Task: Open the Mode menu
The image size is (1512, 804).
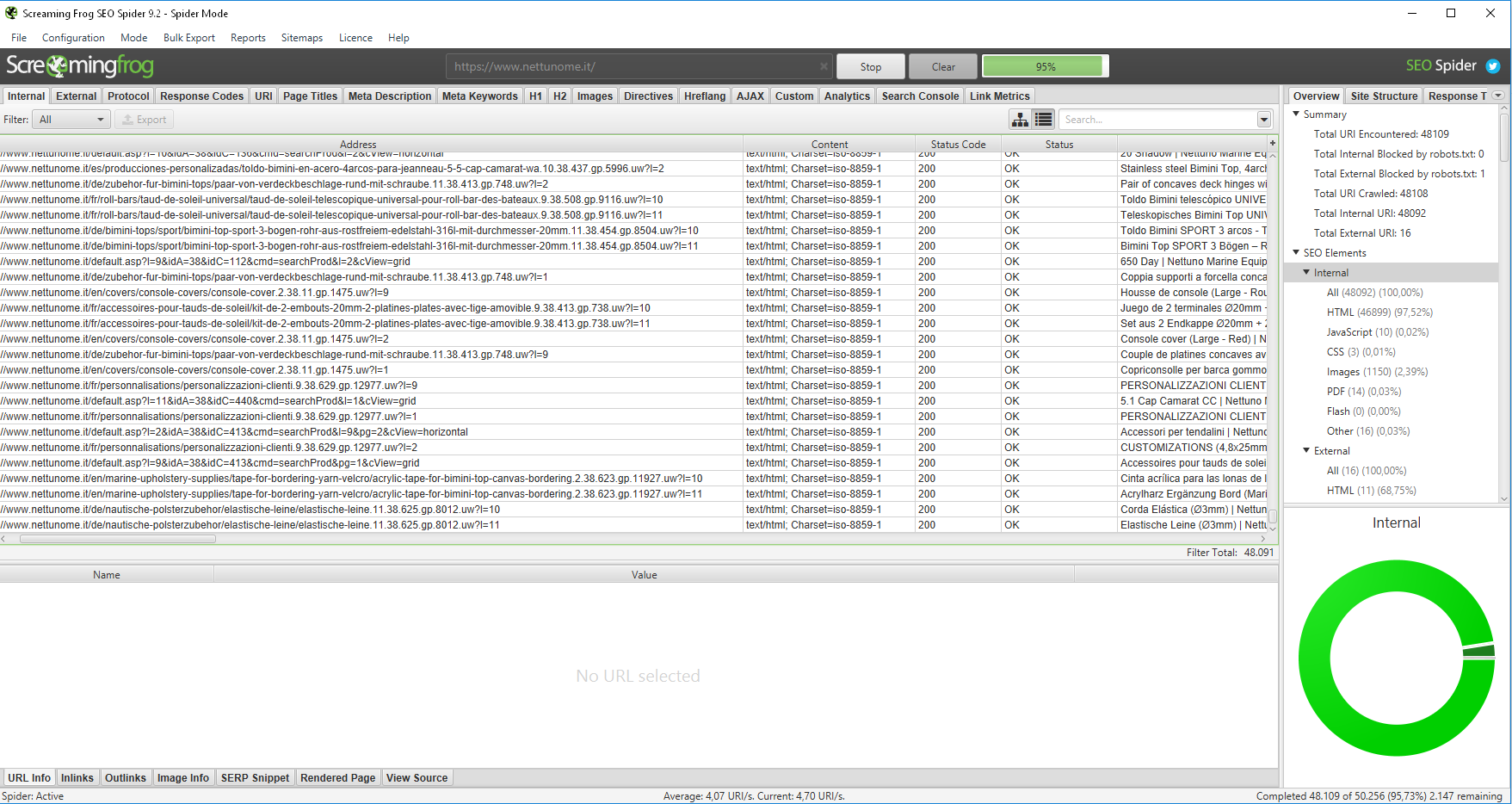Action: [x=134, y=38]
